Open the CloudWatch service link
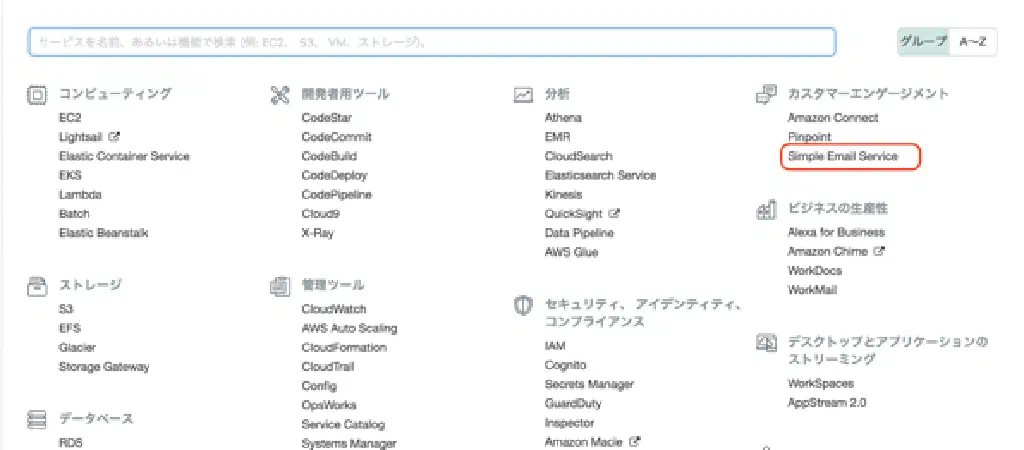 (x=334, y=310)
